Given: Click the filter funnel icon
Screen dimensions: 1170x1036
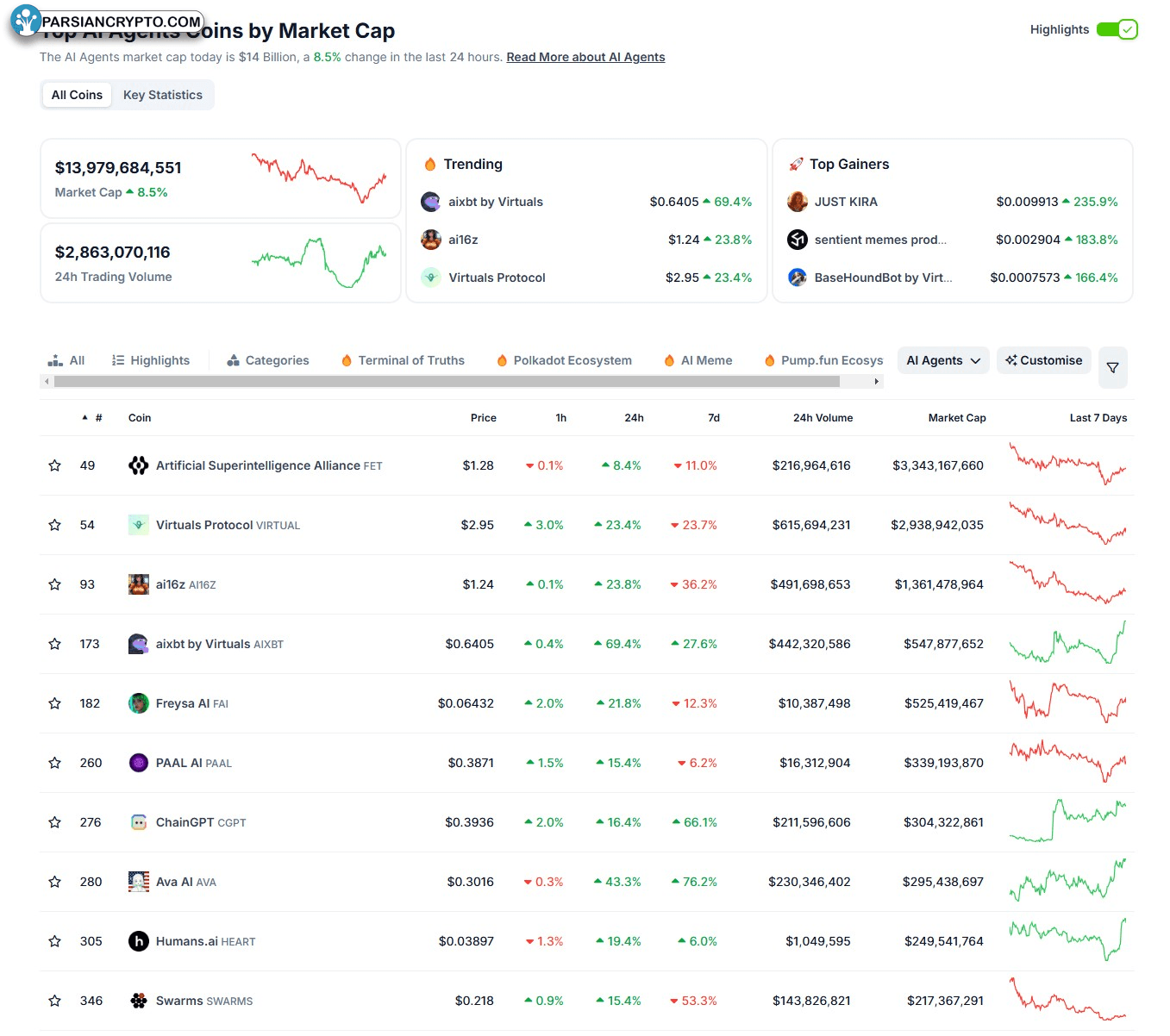Looking at the screenshot, I should coord(1112,368).
